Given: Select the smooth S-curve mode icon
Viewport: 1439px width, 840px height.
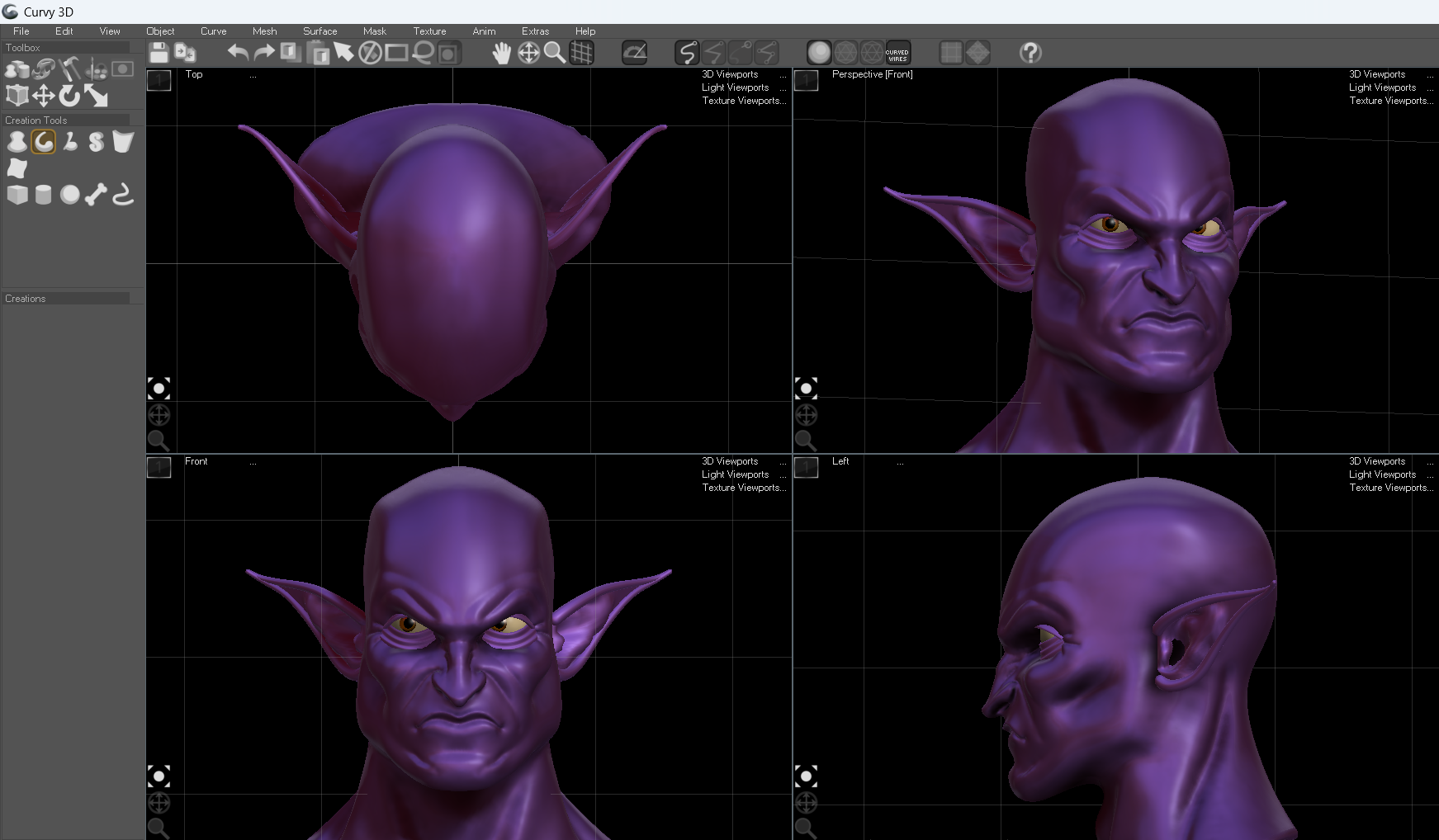Looking at the screenshot, I should 687,53.
